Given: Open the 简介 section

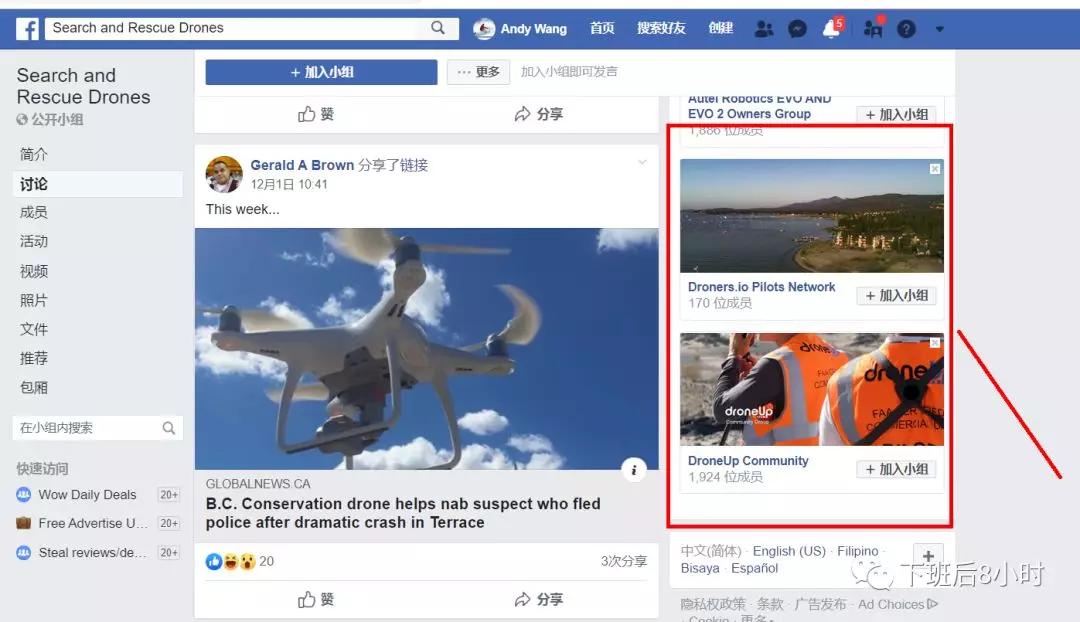Looking at the screenshot, I should 34,154.
